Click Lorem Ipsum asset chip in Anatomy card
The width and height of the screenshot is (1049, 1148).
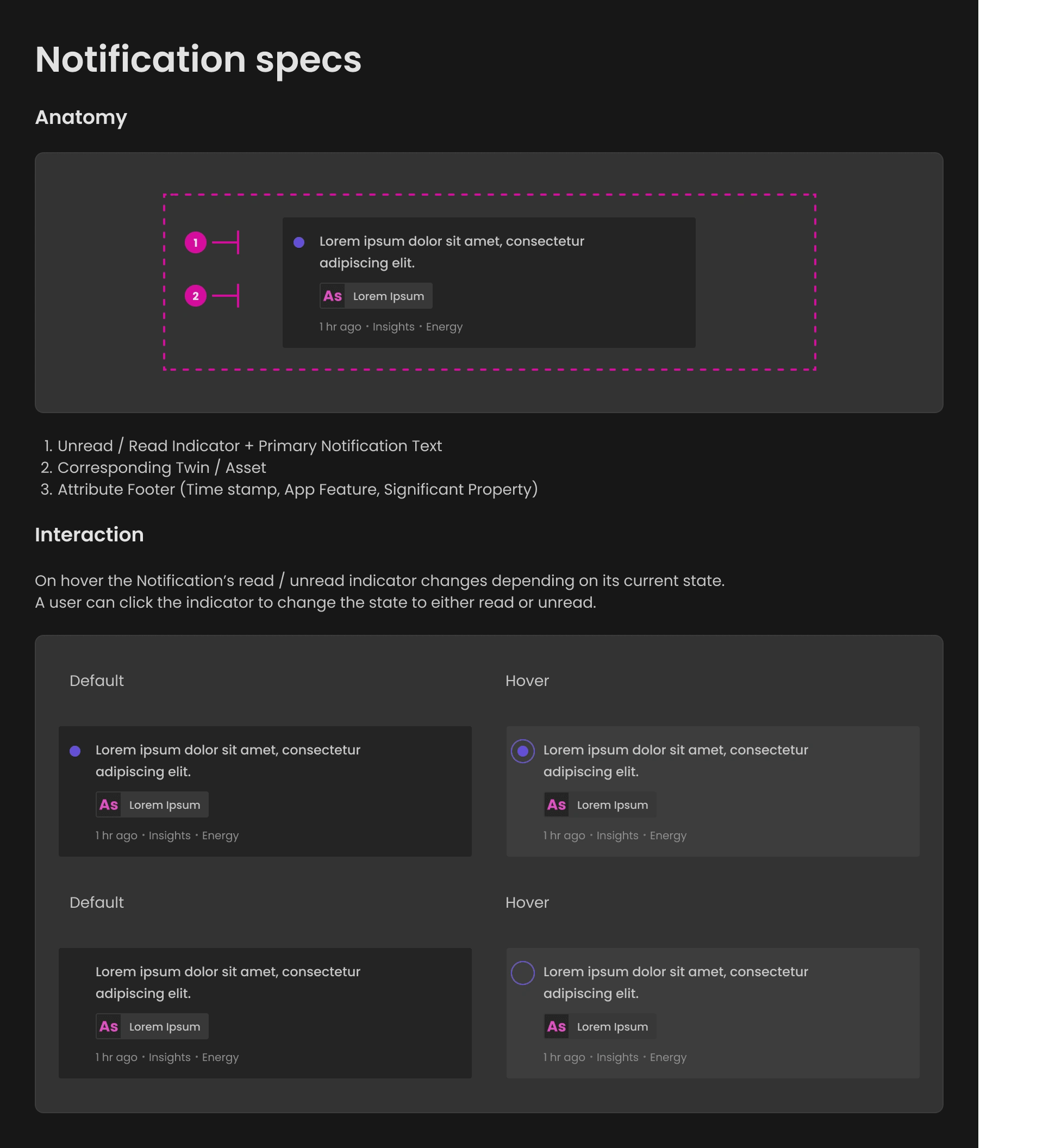(389, 296)
